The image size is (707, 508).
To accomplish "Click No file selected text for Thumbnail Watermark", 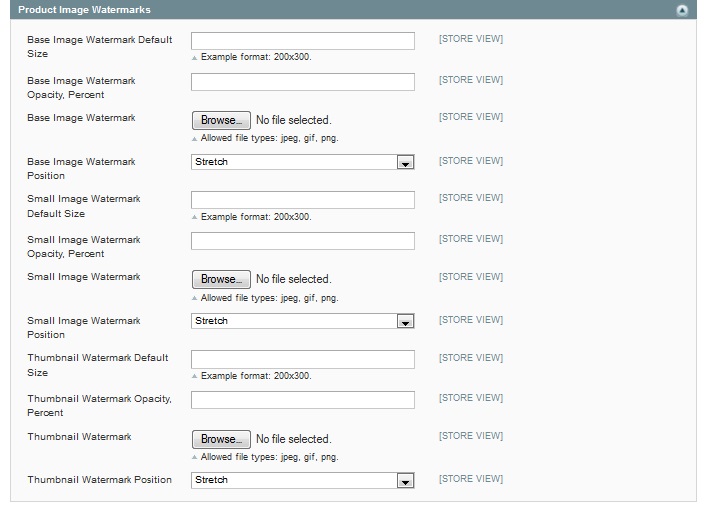I will point(294,439).
